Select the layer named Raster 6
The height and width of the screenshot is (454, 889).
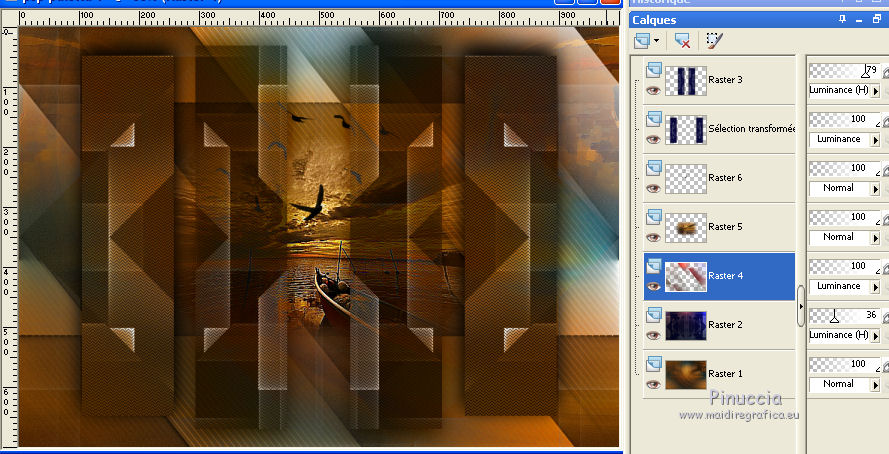[x=725, y=178]
